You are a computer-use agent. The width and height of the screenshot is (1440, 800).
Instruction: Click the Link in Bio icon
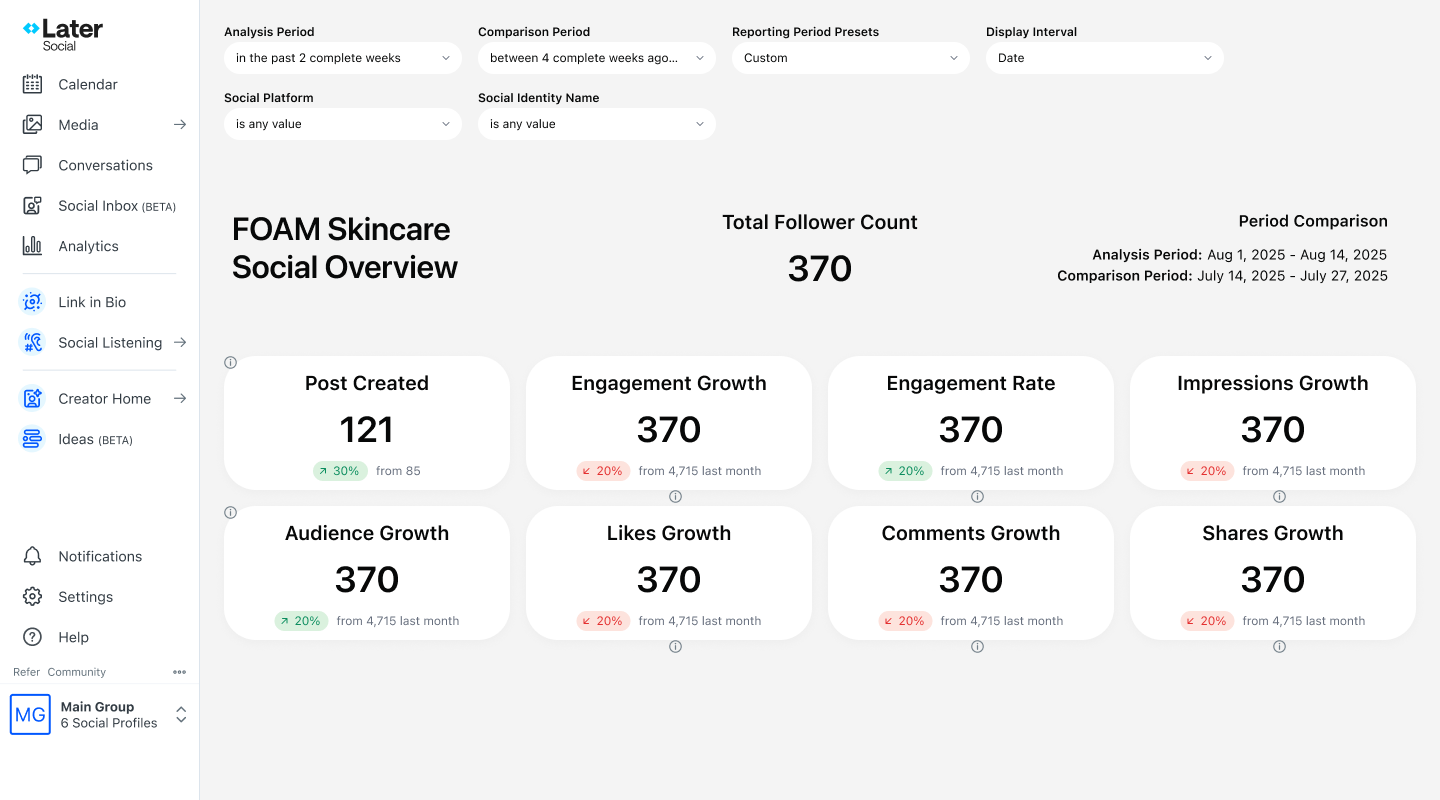[32, 302]
